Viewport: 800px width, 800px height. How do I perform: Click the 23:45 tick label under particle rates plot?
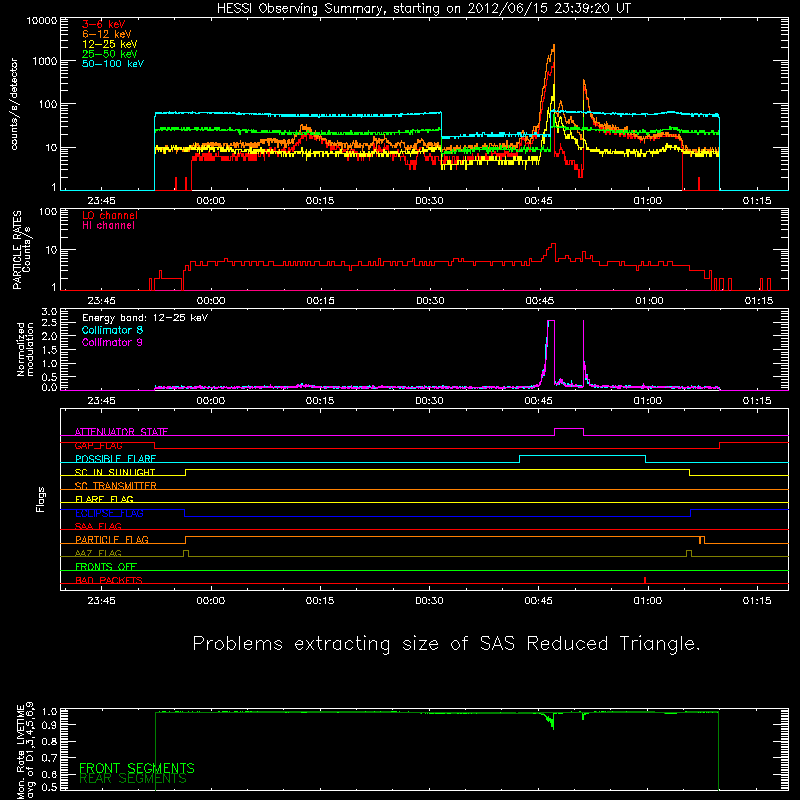(102, 301)
